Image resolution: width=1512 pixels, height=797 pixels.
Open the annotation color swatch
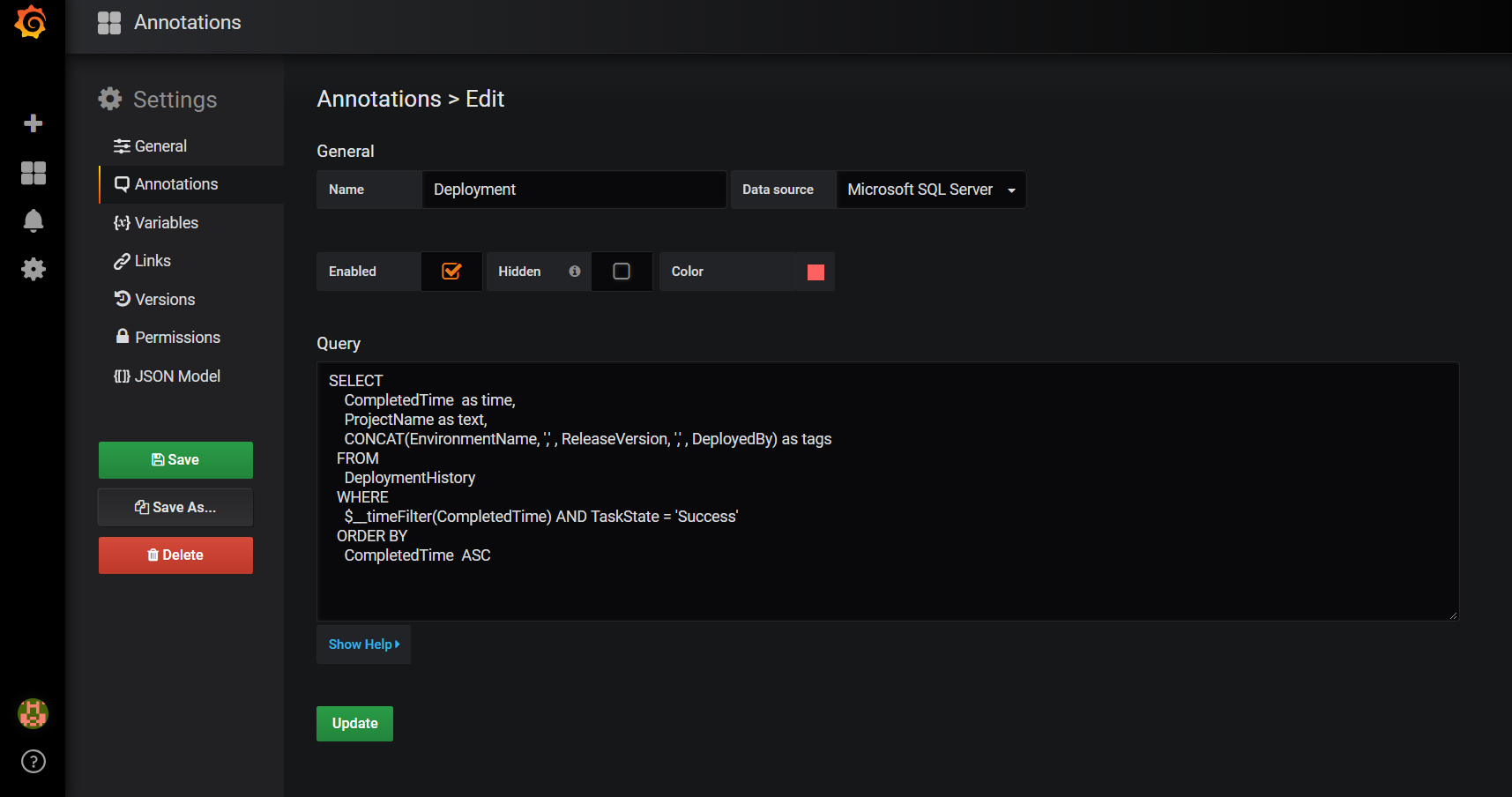816,272
